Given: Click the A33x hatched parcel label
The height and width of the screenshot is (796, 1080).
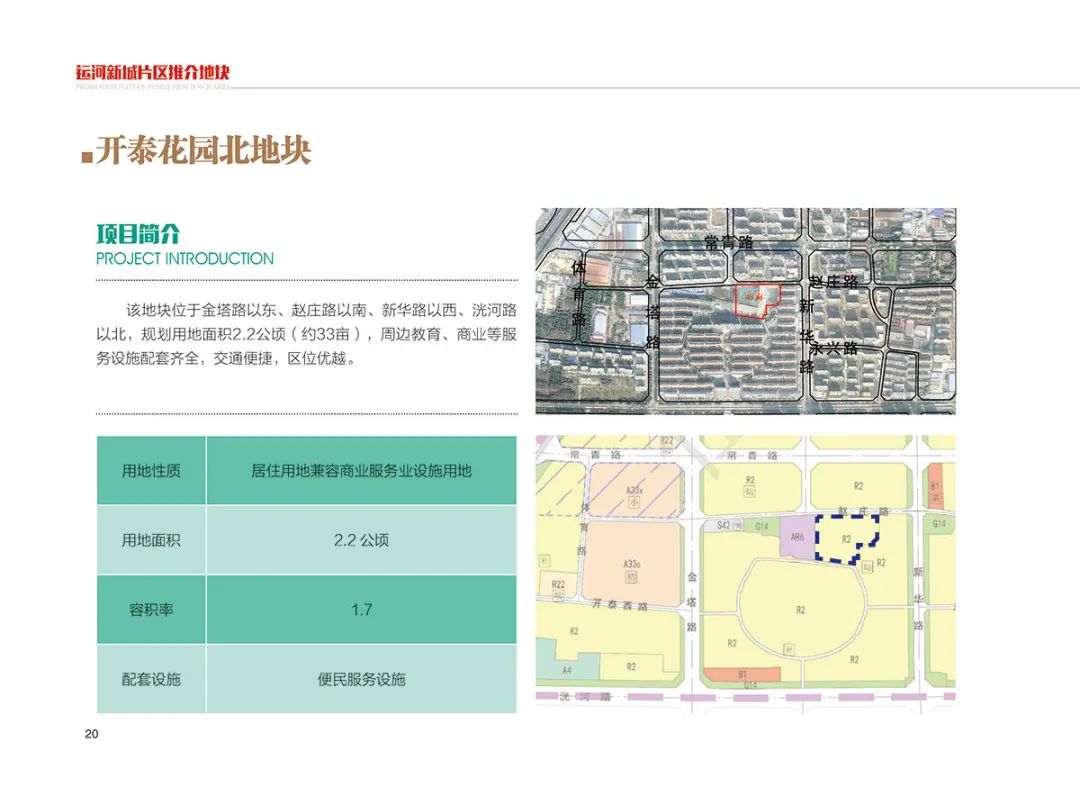Looking at the screenshot, I should pos(636,489).
